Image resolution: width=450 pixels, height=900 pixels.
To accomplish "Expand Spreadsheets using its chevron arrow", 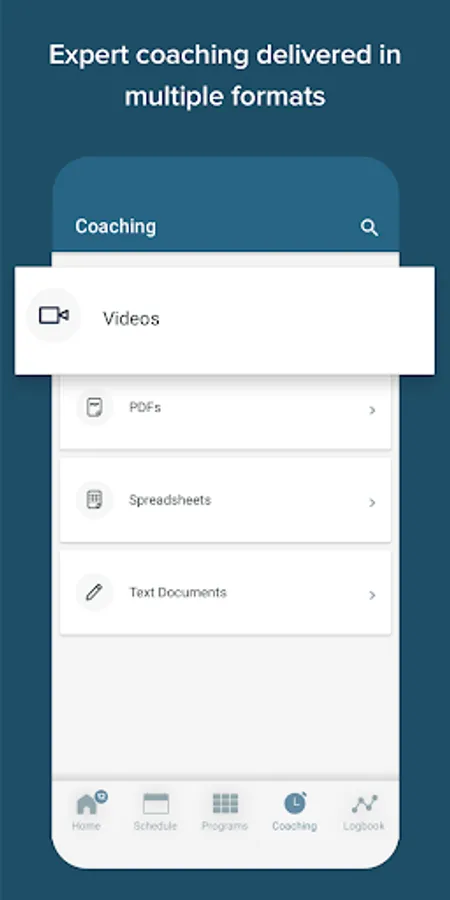I will [373, 502].
